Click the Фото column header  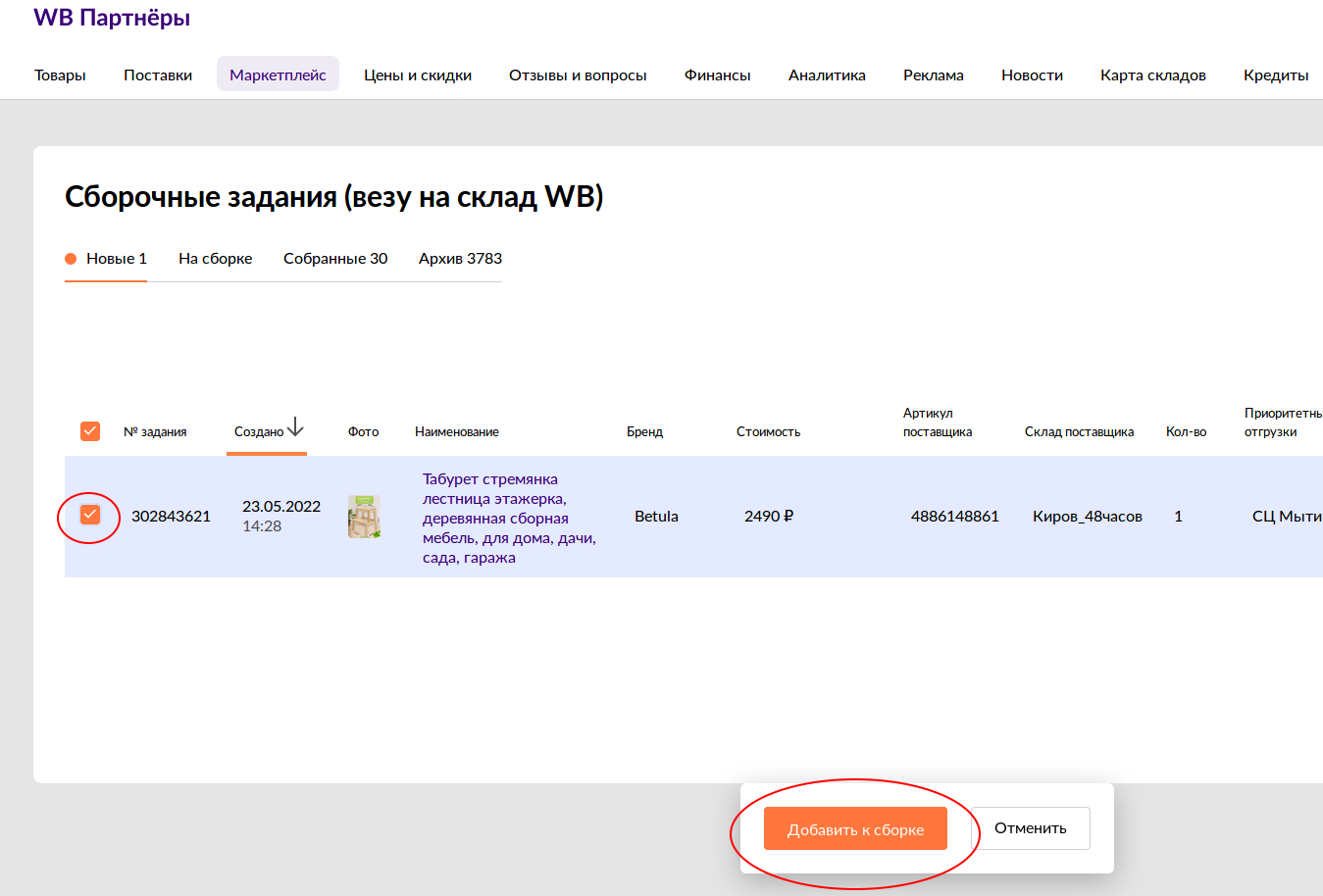[x=364, y=431]
